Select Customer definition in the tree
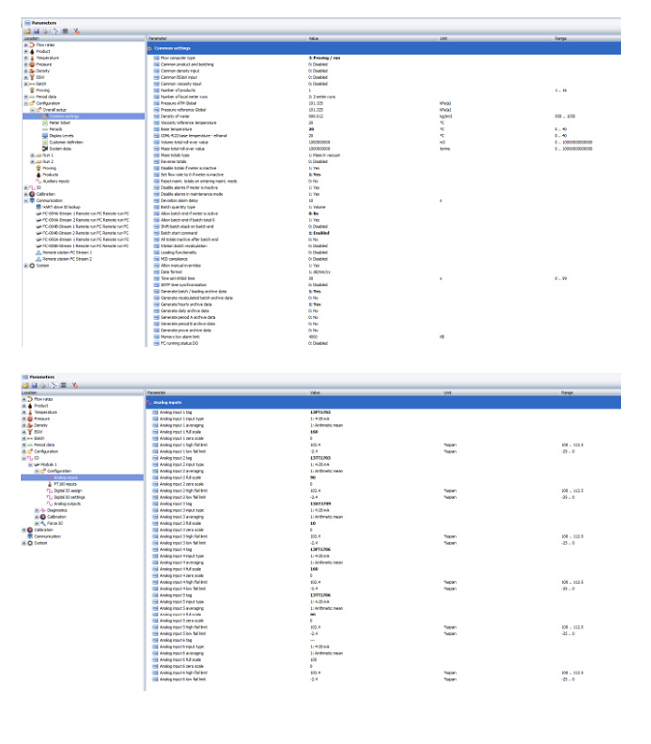The height and width of the screenshot is (744, 651). tap(66, 142)
